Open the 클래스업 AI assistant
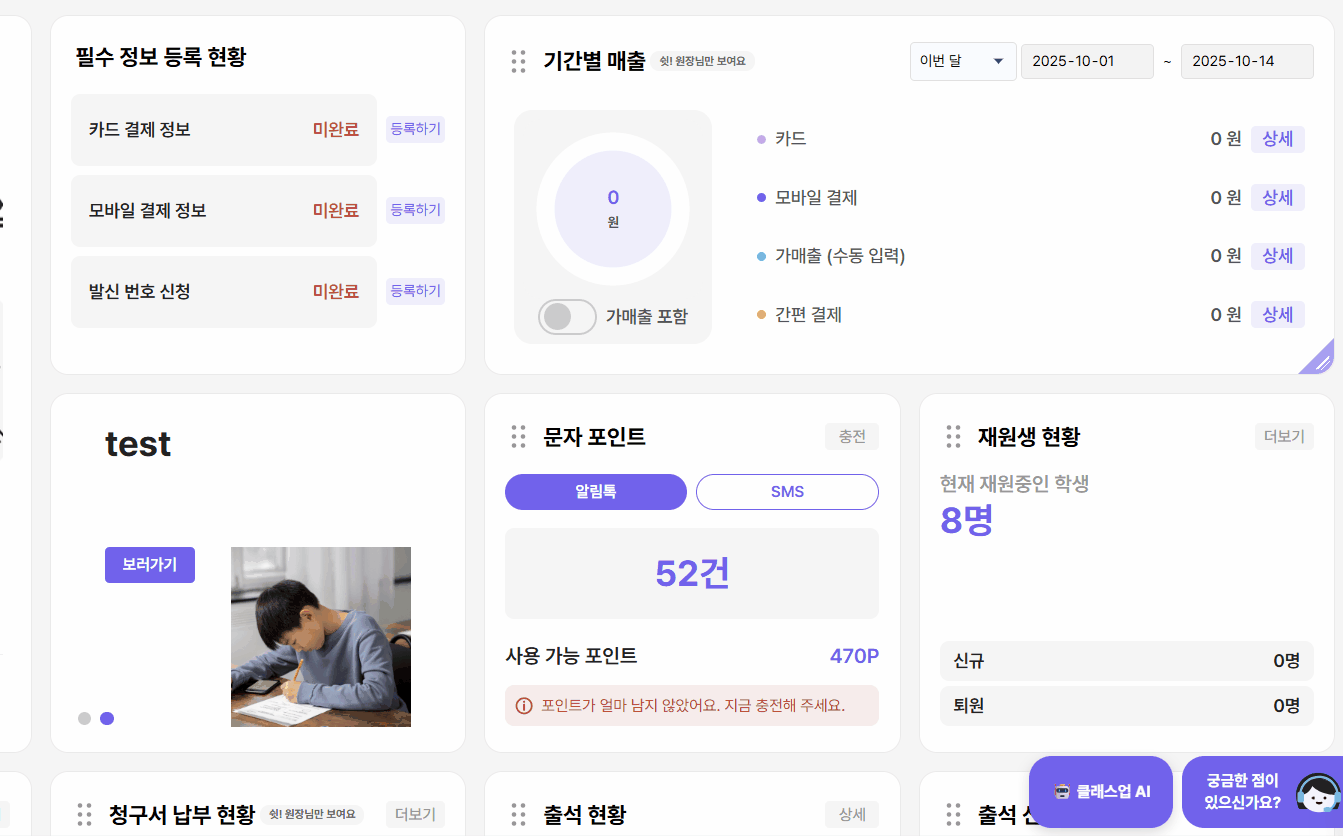Image resolution: width=1343 pixels, height=836 pixels. (1101, 792)
